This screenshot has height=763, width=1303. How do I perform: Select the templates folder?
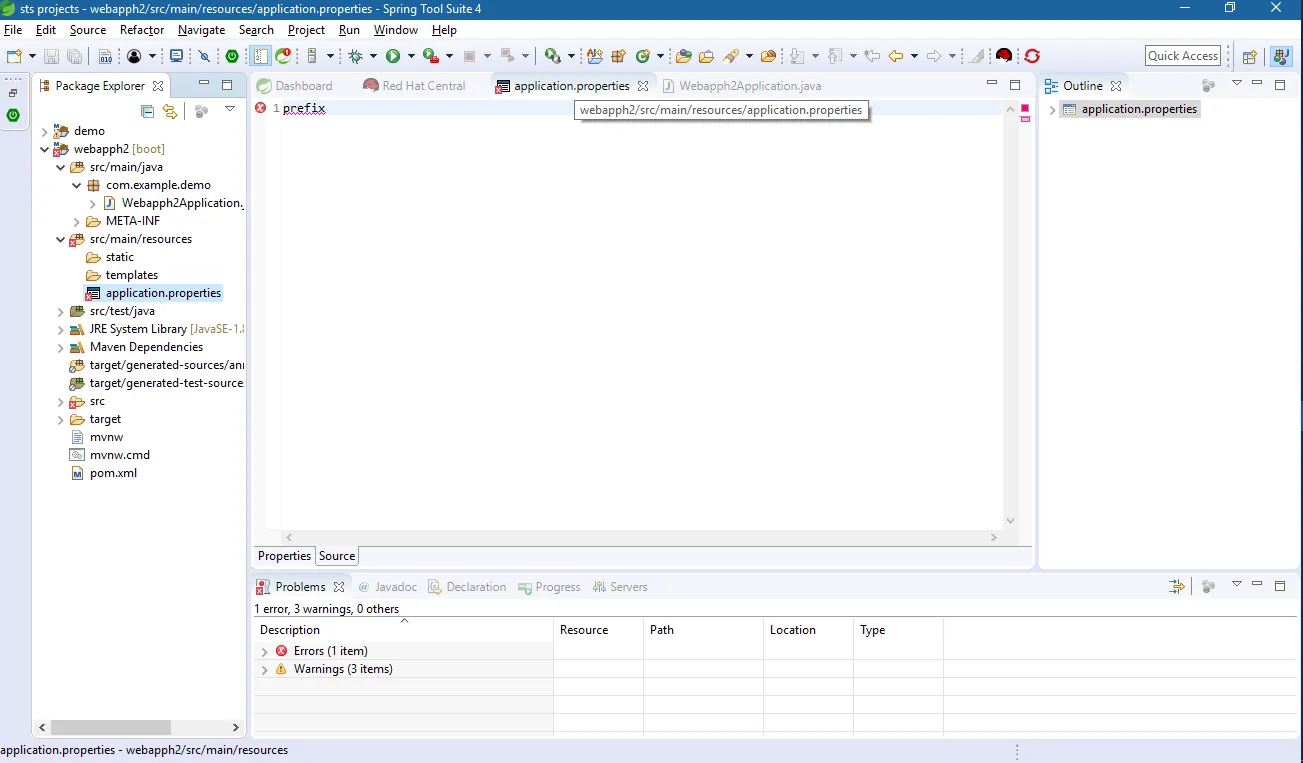point(122,275)
